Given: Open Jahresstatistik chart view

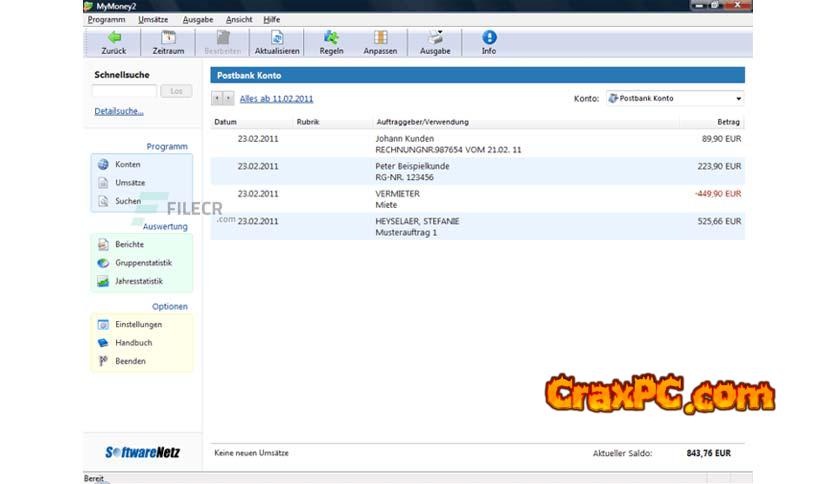Looking at the screenshot, I should pos(138,281).
